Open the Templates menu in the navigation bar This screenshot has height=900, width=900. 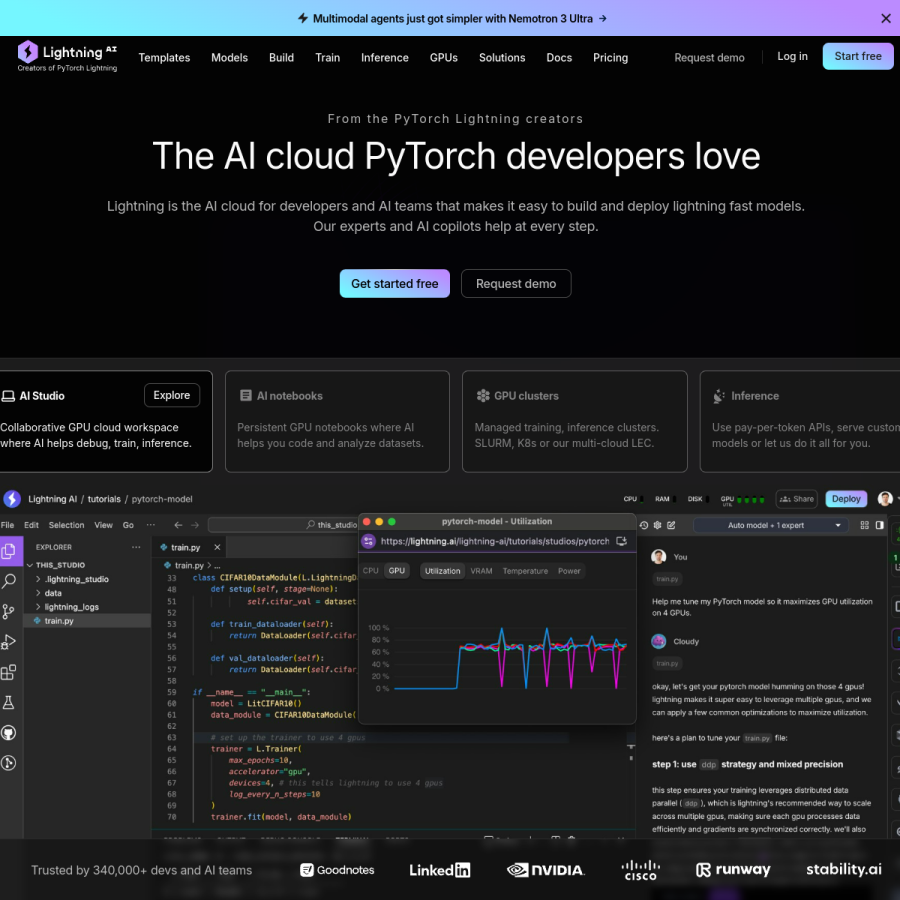(x=164, y=57)
